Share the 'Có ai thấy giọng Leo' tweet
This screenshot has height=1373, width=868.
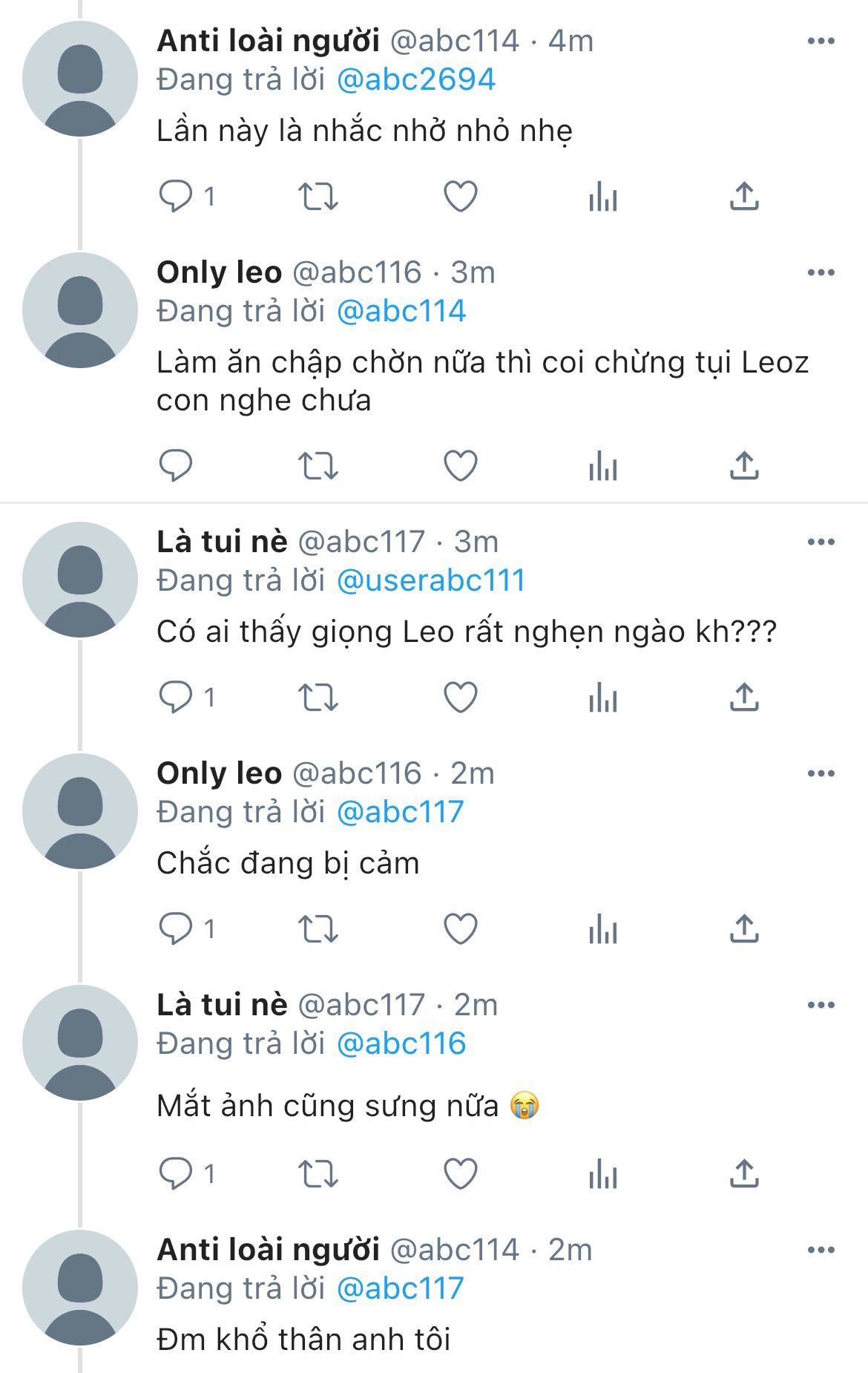744,698
